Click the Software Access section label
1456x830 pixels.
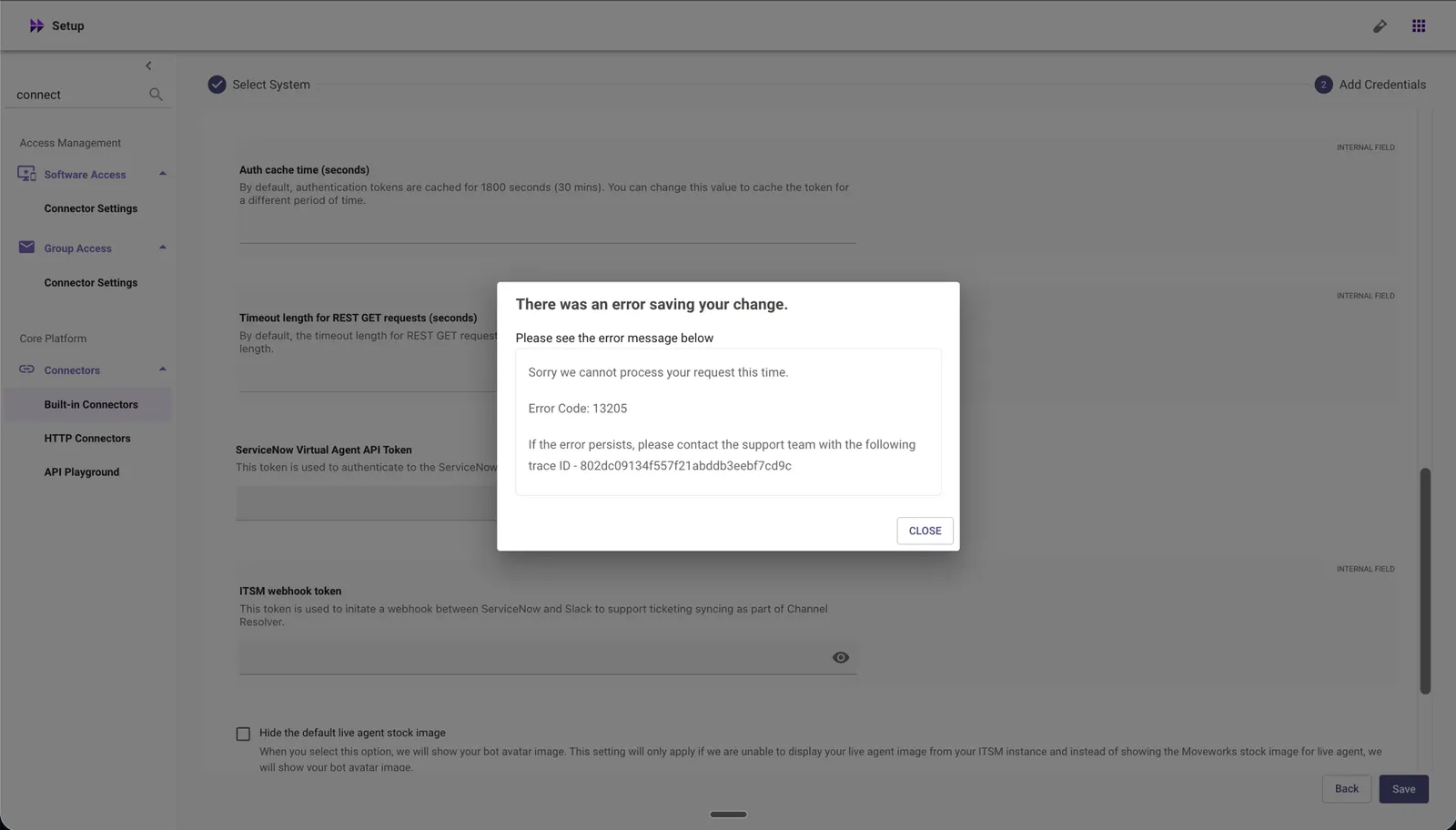pyautogui.click(x=85, y=175)
